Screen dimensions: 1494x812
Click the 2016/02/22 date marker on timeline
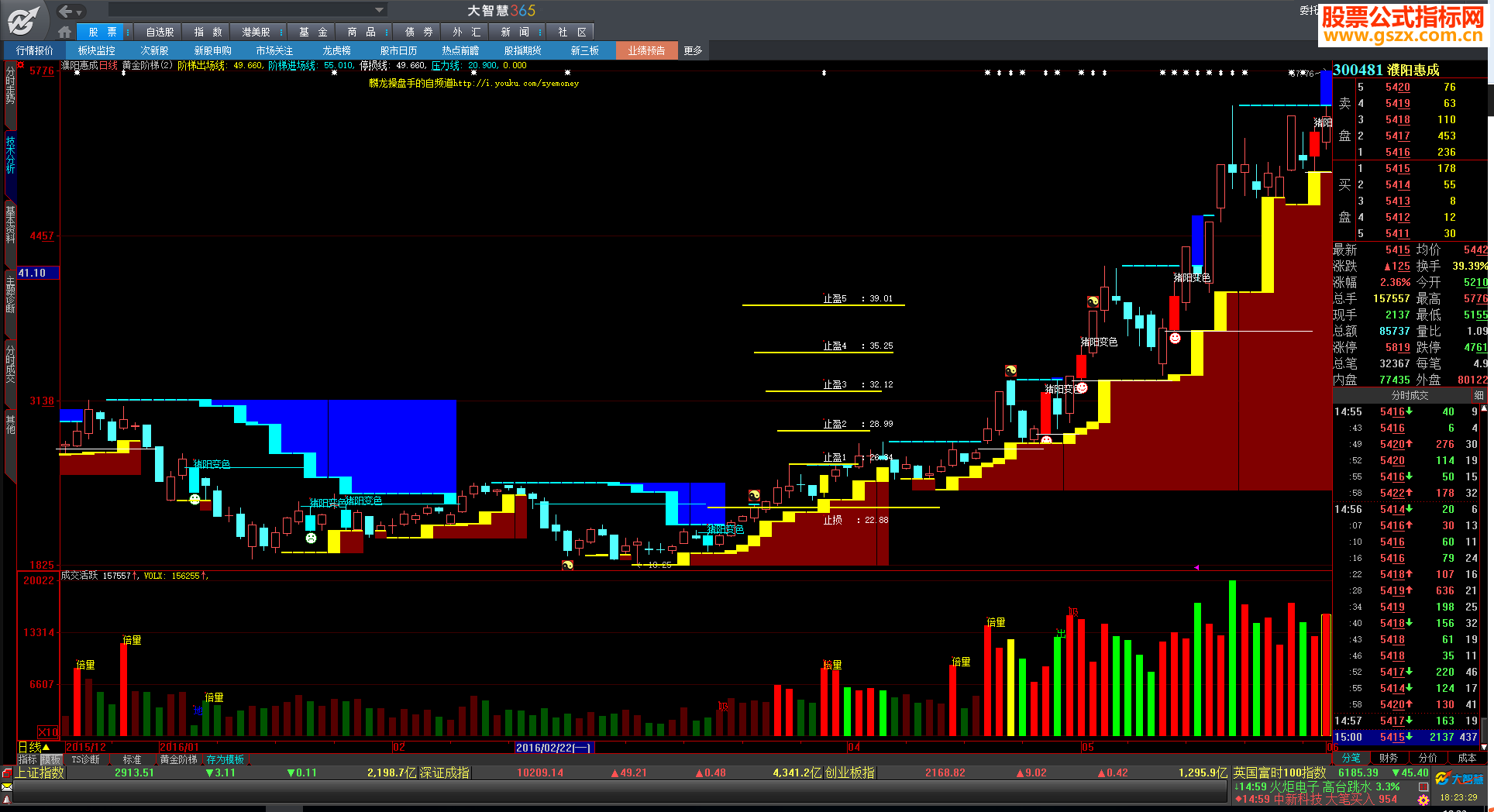click(555, 747)
